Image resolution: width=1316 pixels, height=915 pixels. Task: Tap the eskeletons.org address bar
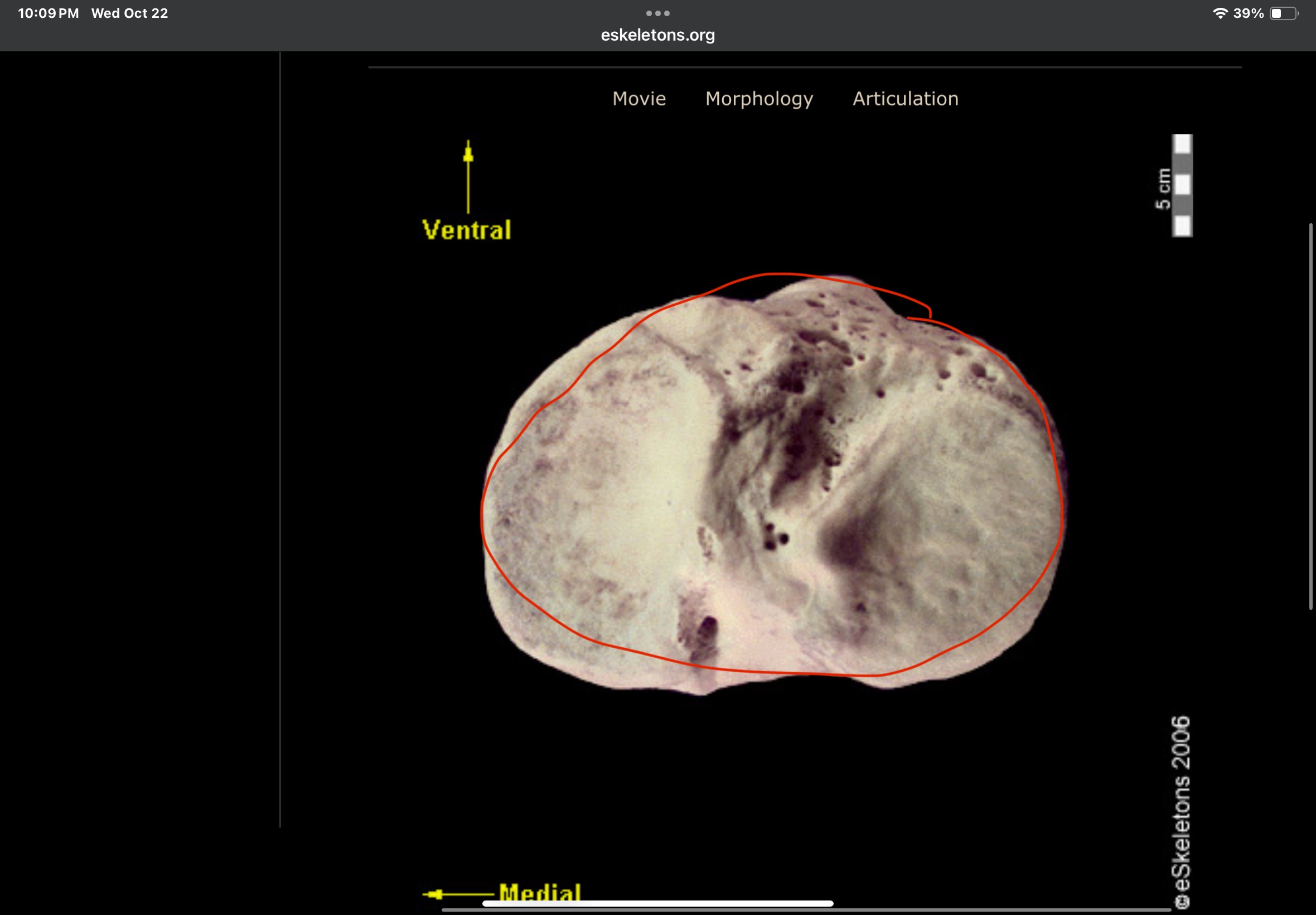(657, 35)
